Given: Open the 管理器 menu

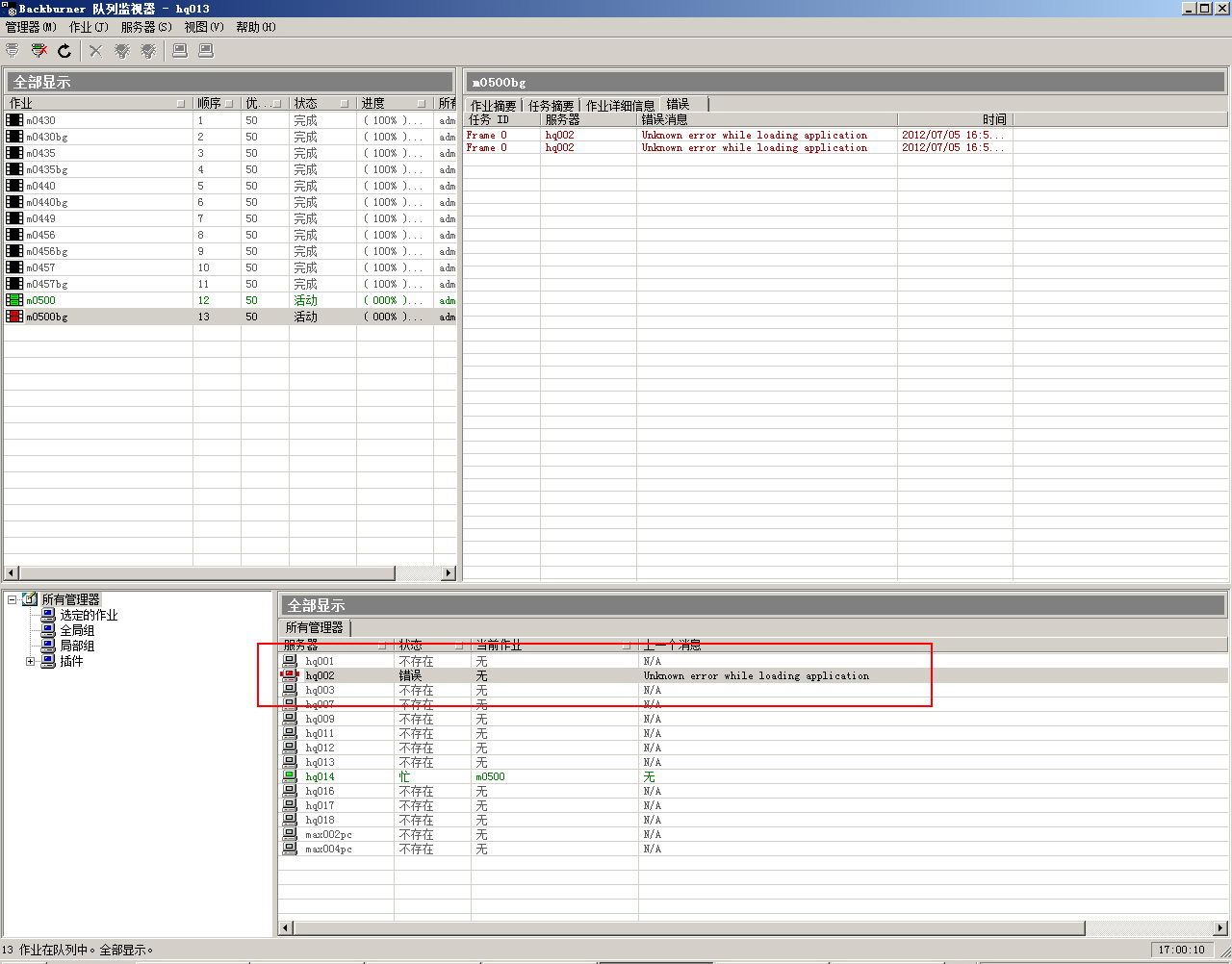Looking at the screenshot, I should [31, 27].
